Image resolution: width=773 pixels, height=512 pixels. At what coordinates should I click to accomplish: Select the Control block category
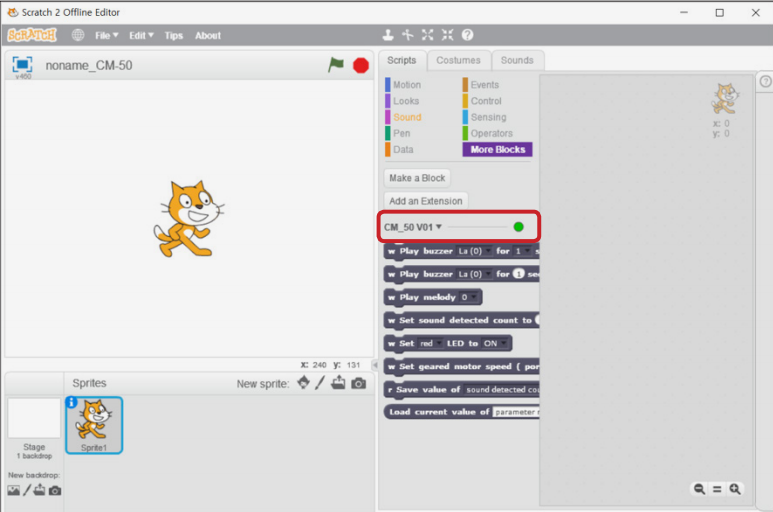[x=482, y=101]
